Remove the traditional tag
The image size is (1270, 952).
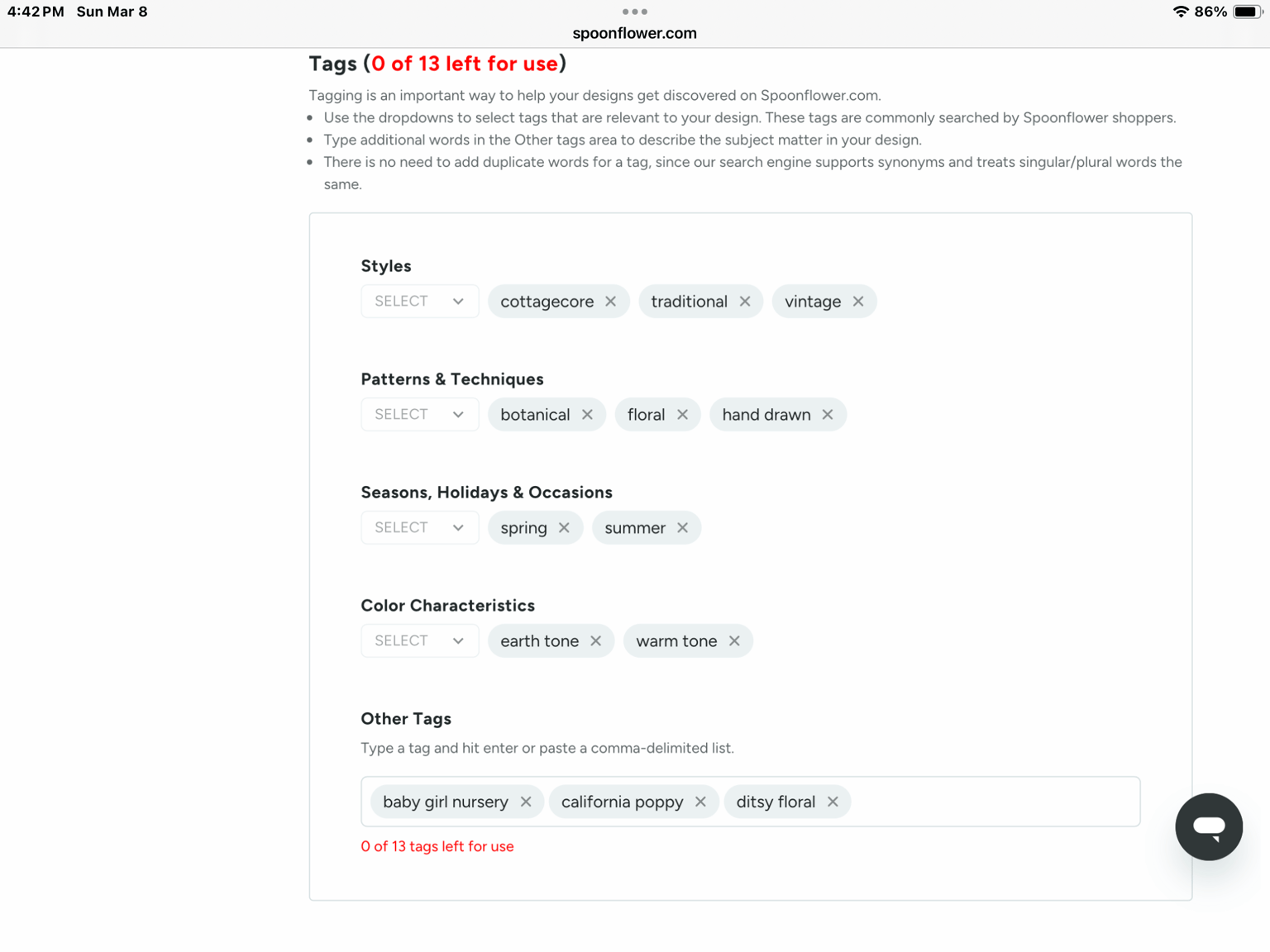tap(745, 302)
